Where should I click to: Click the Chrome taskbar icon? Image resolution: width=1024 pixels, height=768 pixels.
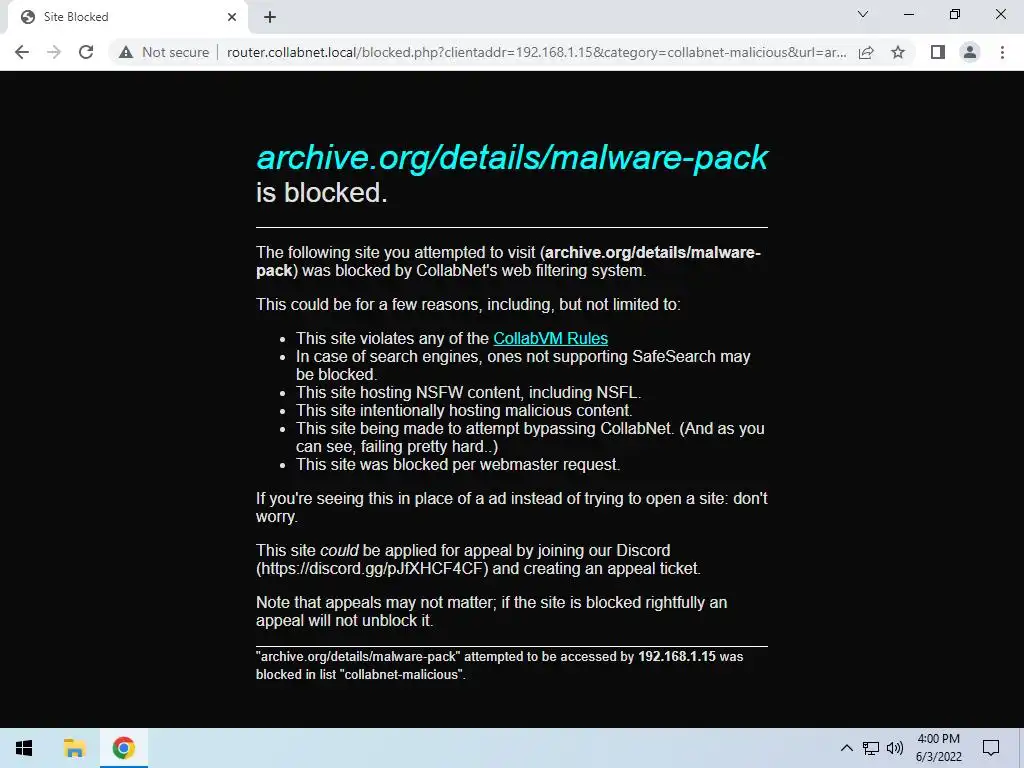point(123,748)
